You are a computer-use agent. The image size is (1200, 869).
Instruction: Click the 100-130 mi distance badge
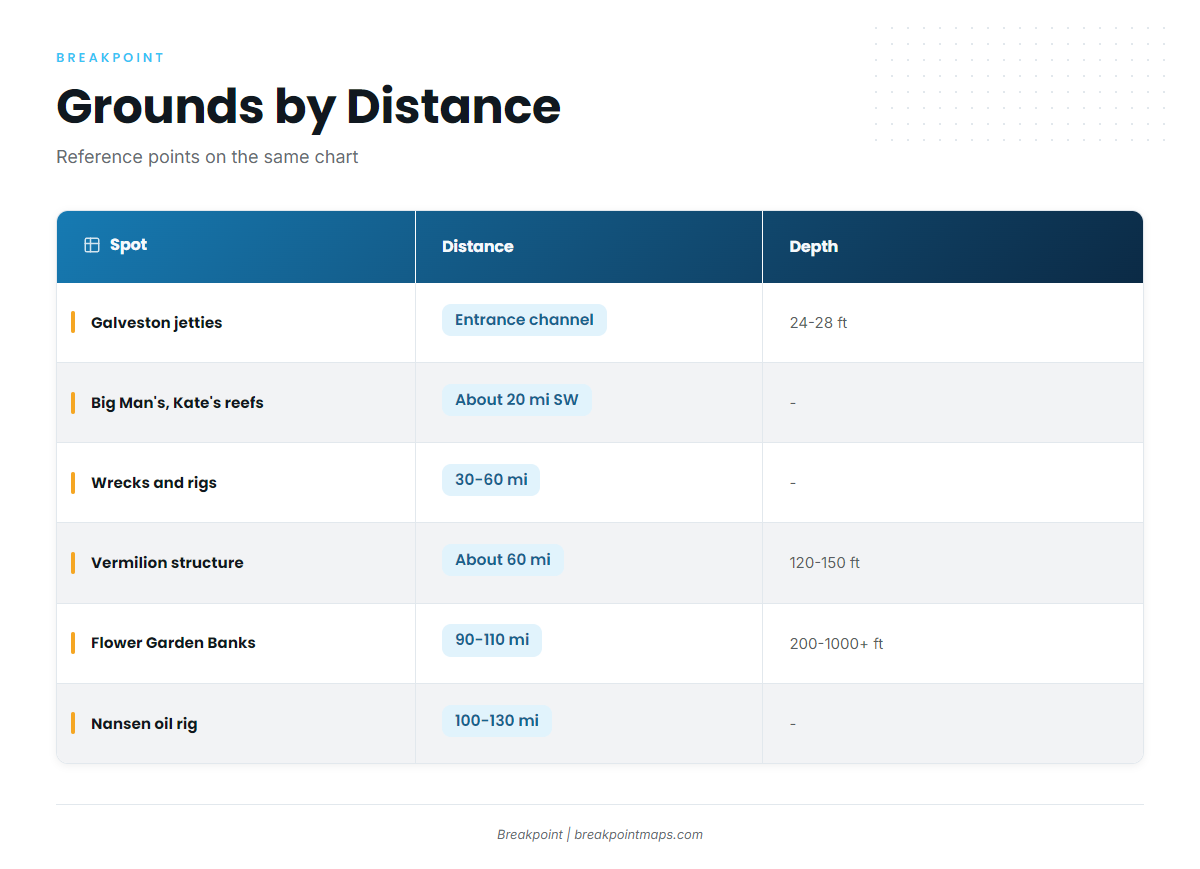[x=497, y=721]
